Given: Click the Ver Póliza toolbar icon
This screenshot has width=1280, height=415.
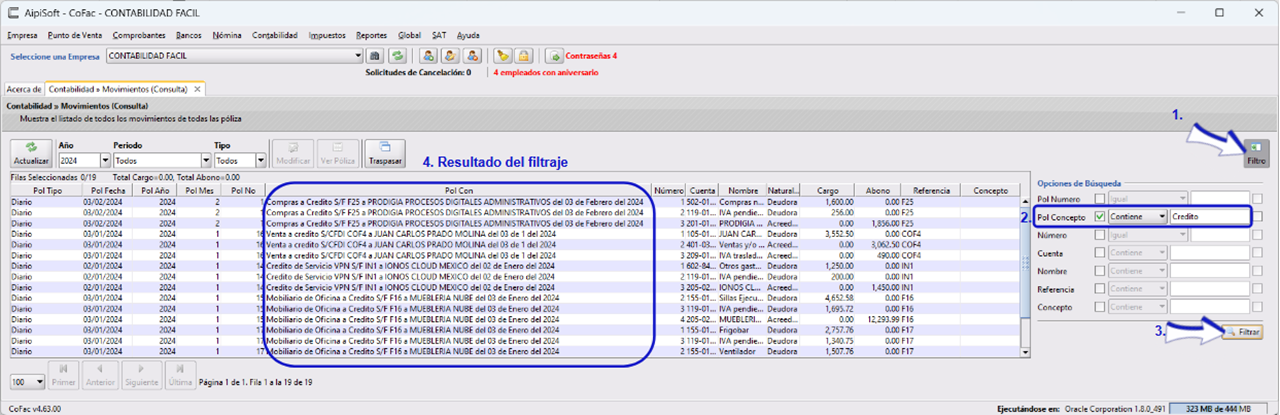Looking at the screenshot, I should [x=337, y=152].
